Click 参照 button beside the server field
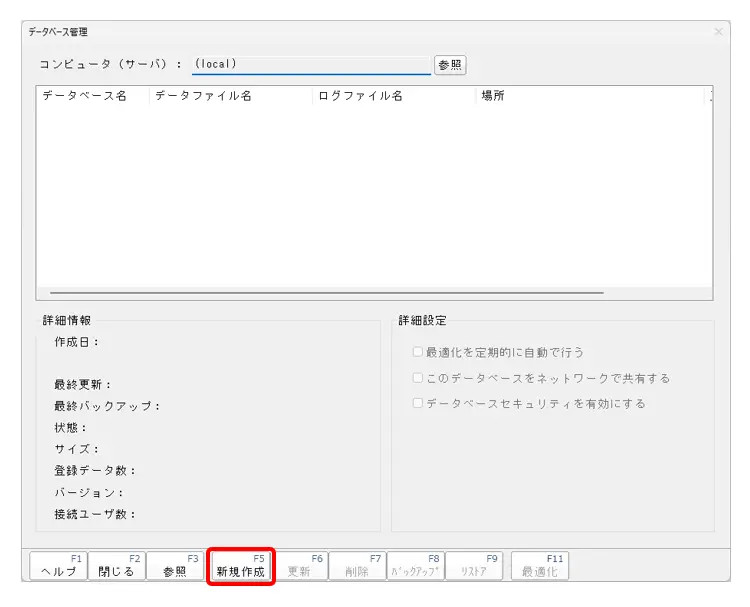This screenshot has height=607, width=750. pos(450,65)
